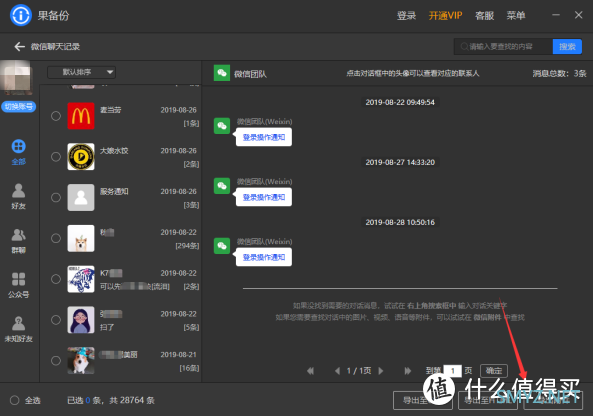
Task: Open the 未知好友 unknown friends category
Action: pos(19,323)
